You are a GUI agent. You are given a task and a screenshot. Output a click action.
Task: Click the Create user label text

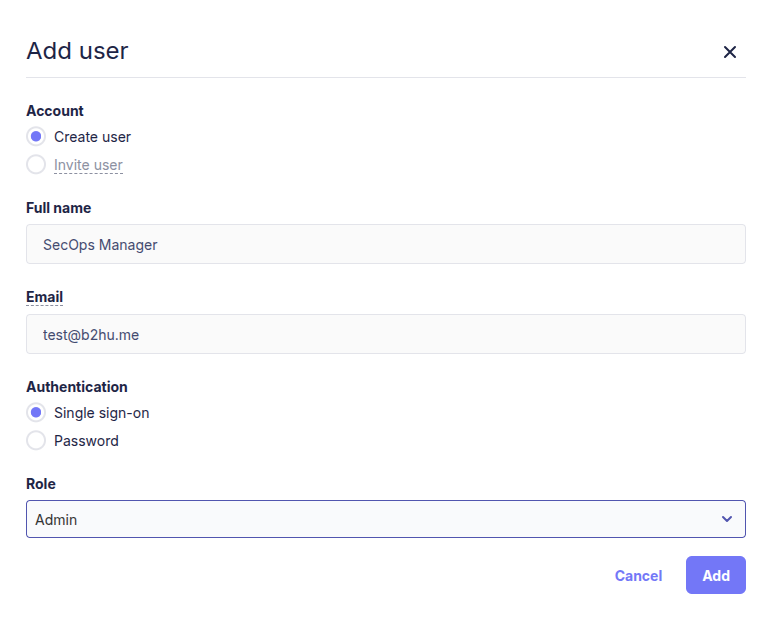coord(92,137)
